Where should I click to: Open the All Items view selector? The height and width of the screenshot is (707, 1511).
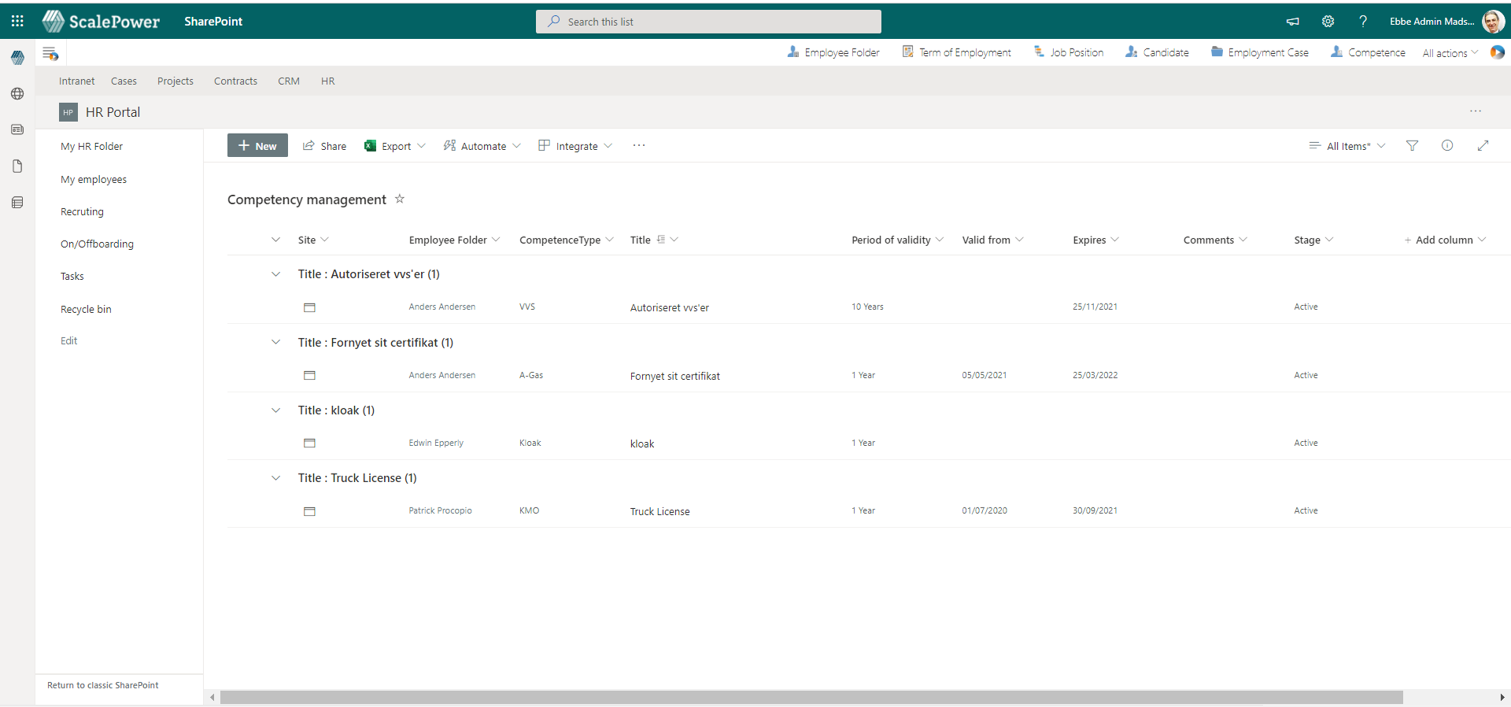coord(1347,145)
